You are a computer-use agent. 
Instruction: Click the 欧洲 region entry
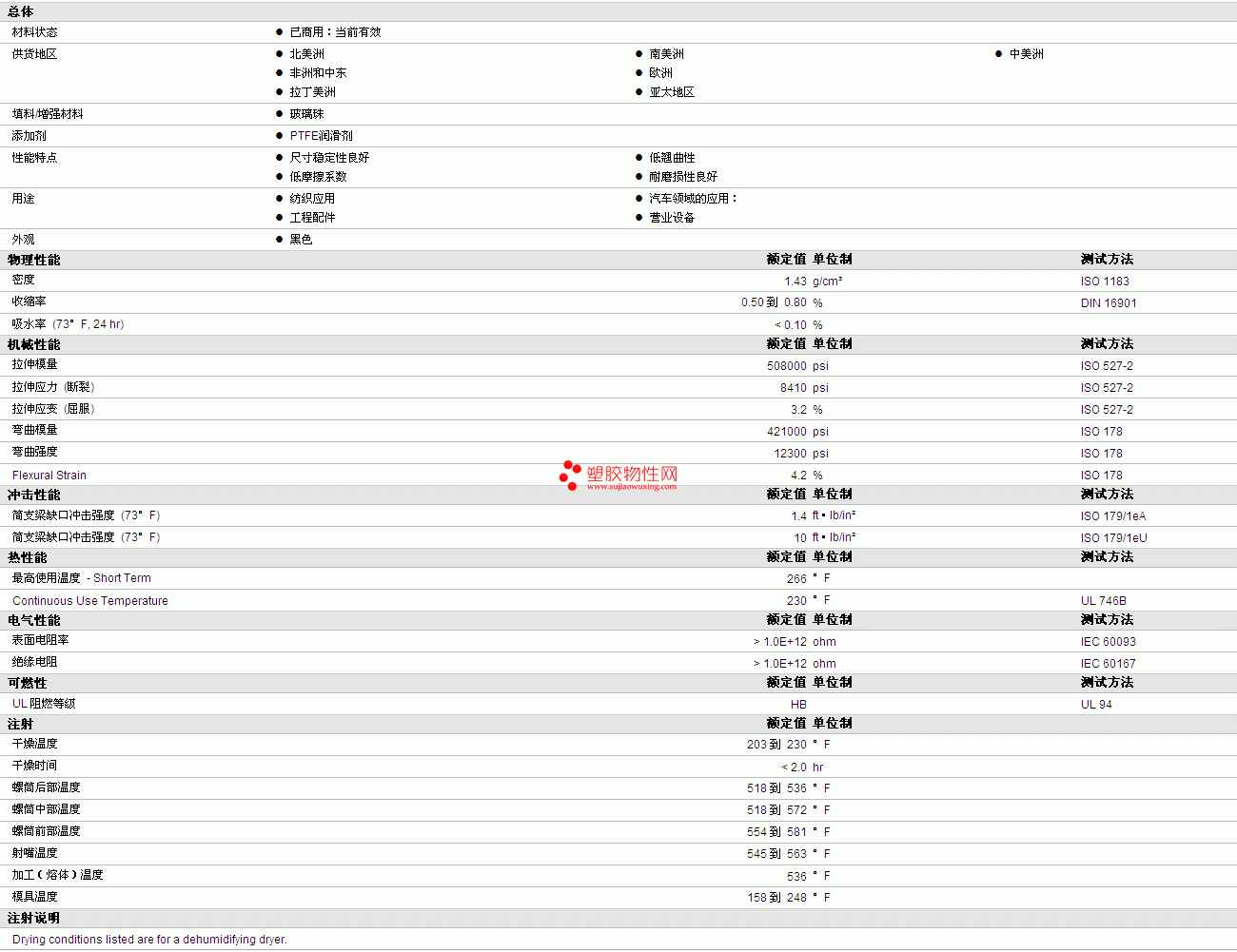click(x=660, y=73)
